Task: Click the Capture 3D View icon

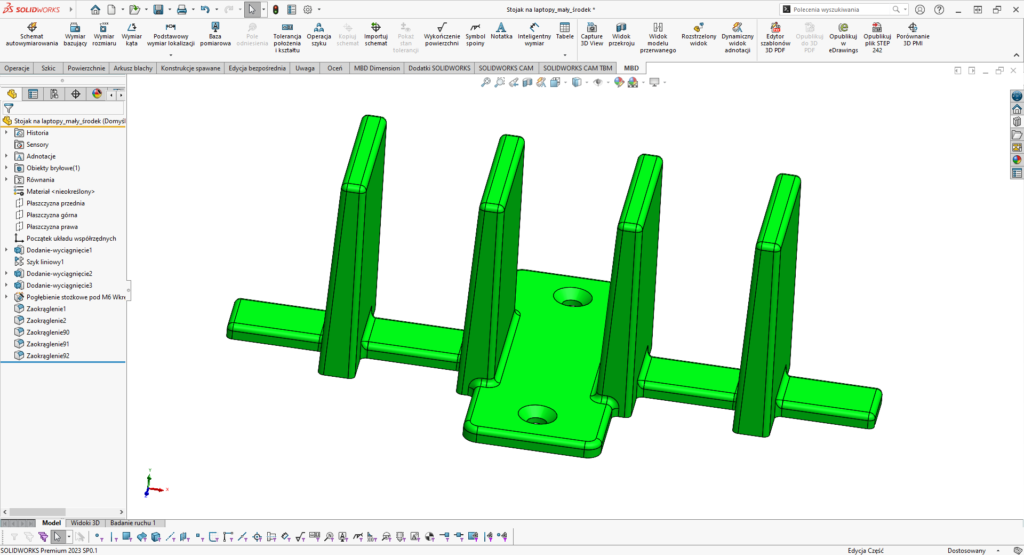Action: point(591,34)
